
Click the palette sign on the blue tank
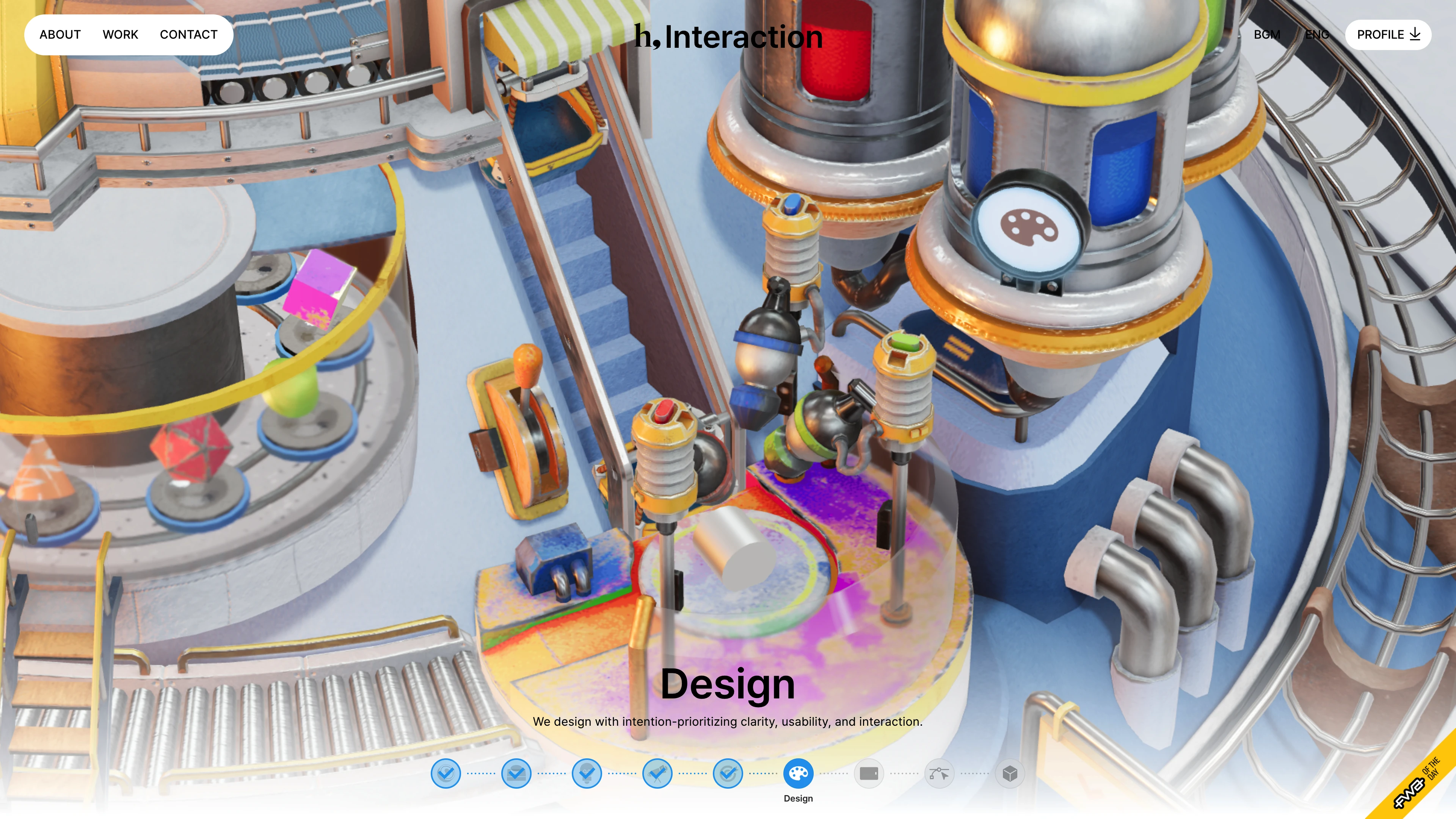(x=1029, y=228)
